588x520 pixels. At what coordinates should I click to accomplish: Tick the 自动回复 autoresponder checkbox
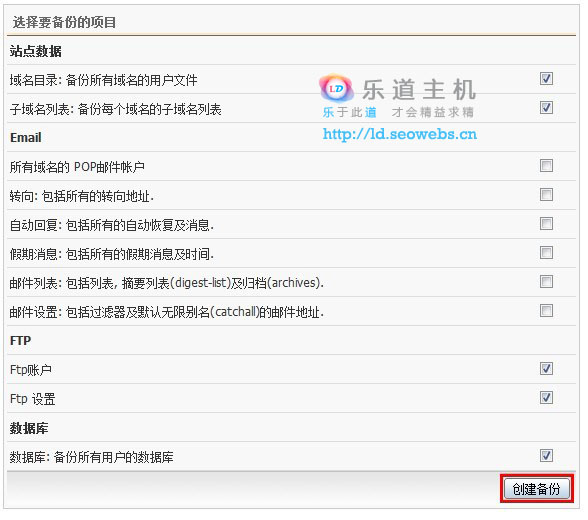pos(546,223)
